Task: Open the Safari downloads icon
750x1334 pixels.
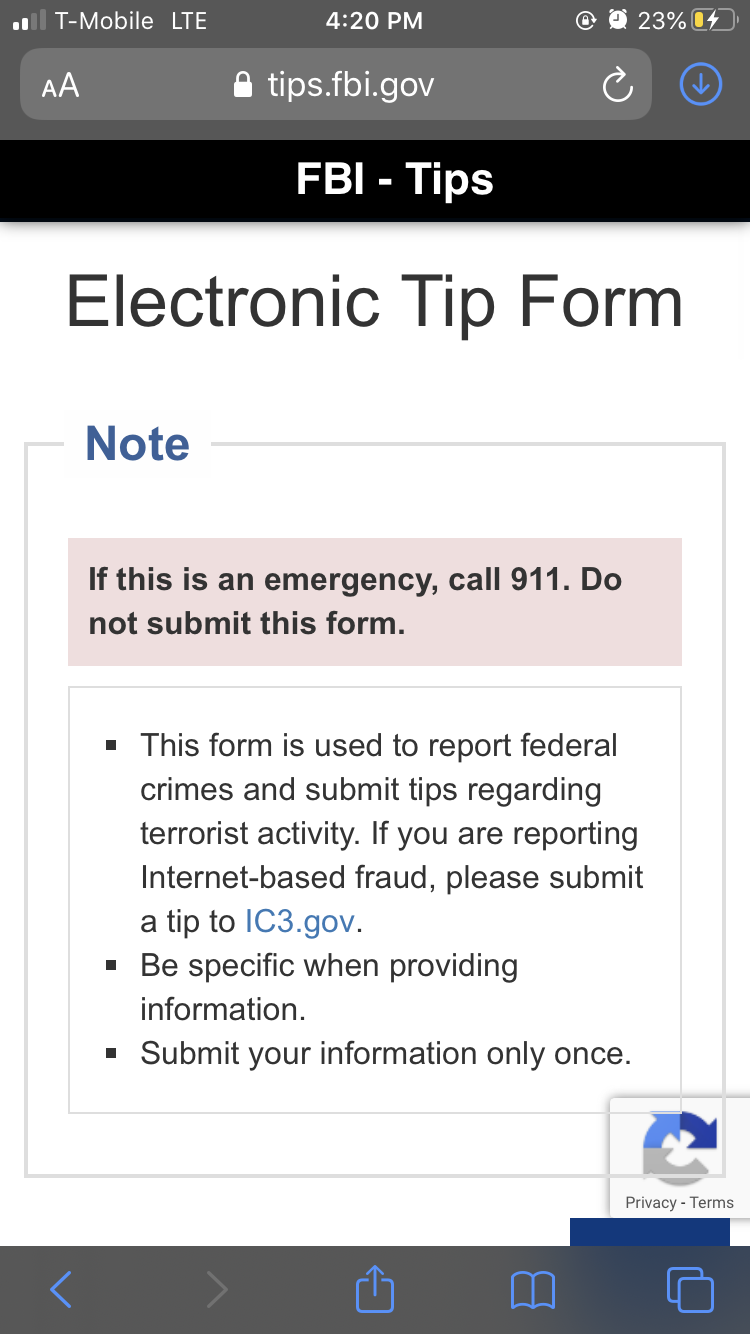Action: pyautogui.click(x=700, y=85)
